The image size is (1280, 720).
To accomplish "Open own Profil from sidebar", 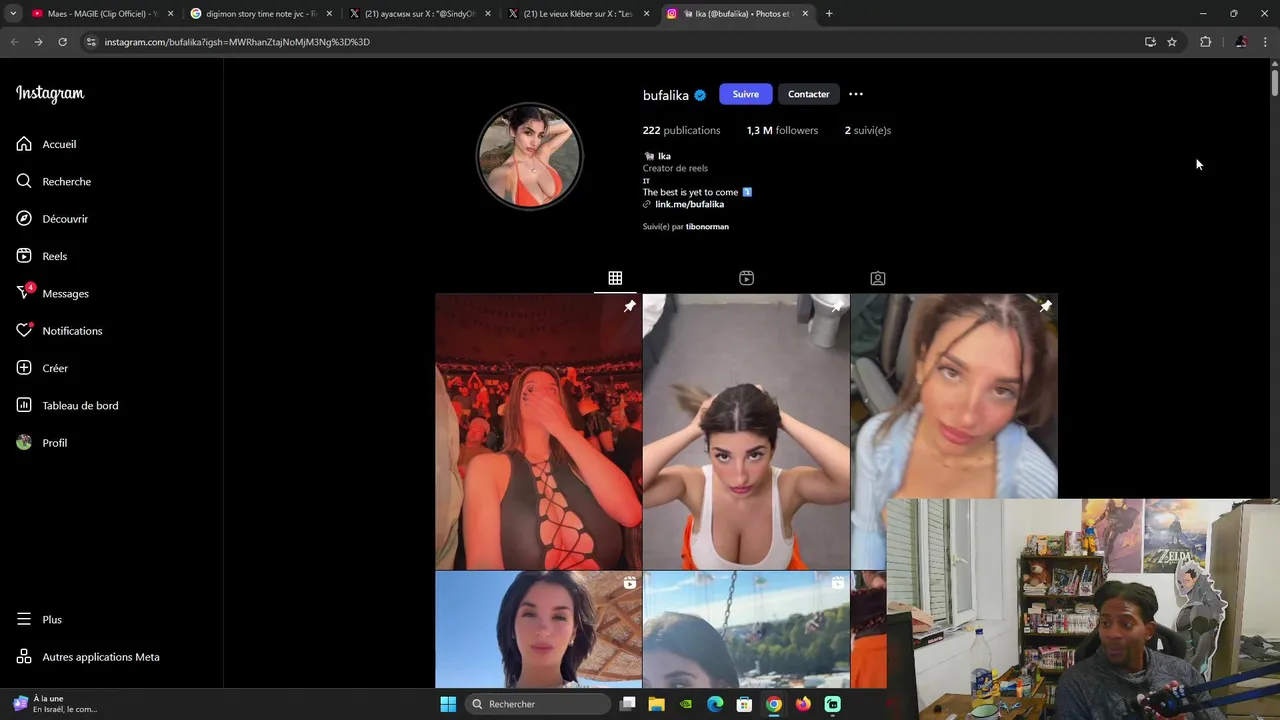I will coord(42,443).
